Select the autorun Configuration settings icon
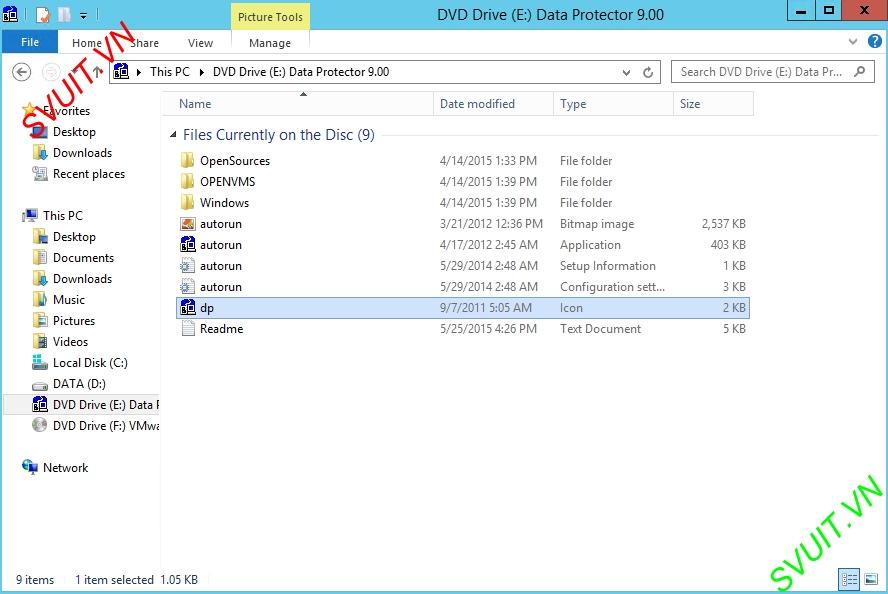 [x=187, y=287]
